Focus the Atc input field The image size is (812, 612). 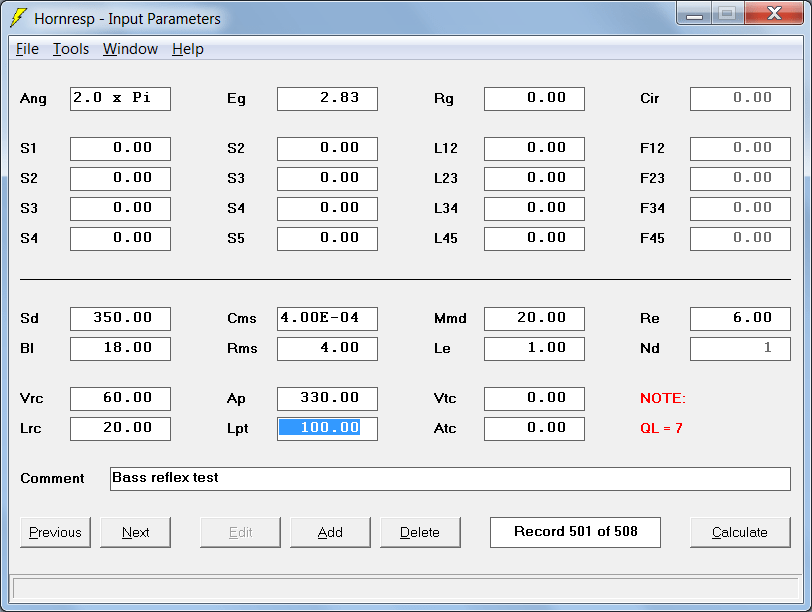pyautogui.click(x=534, y=429)
